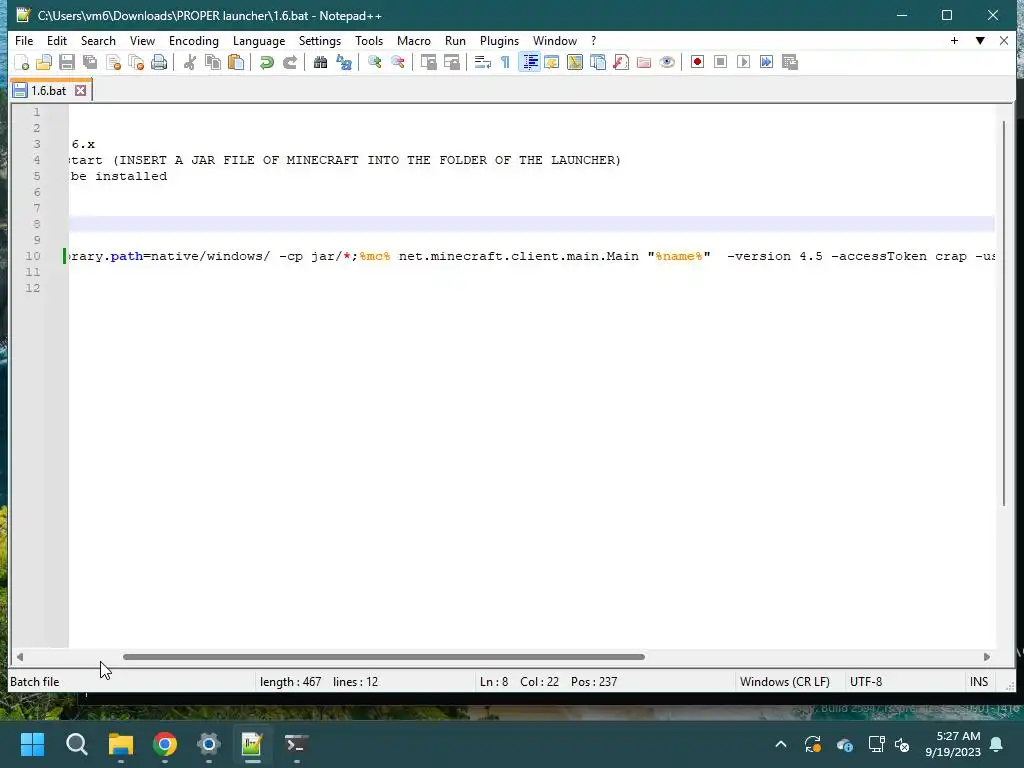Run macro multiple times
Image resolution: width=1024 pixels, height=768 pixels.
pyautogui.click(x=767, y=62)
